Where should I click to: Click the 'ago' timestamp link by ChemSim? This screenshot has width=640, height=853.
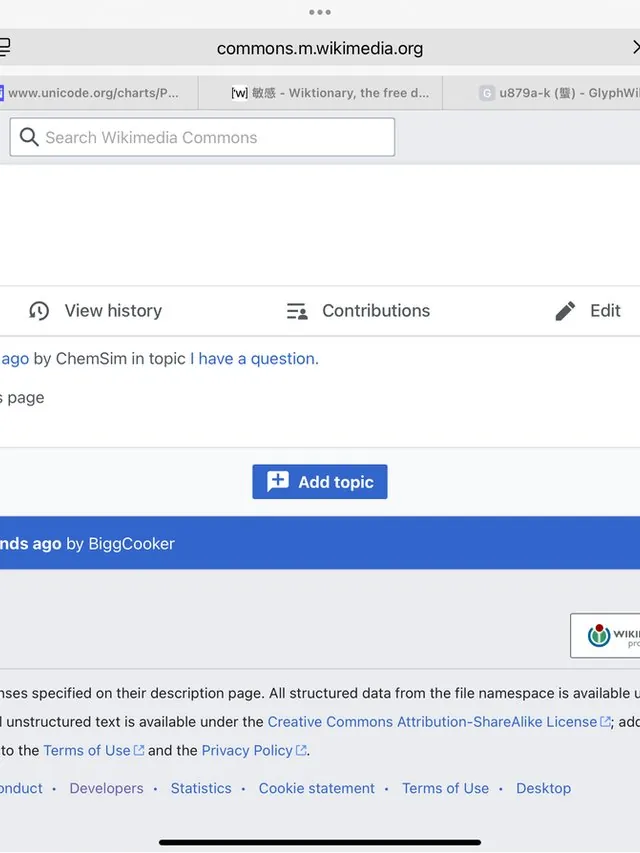(15, 359)
